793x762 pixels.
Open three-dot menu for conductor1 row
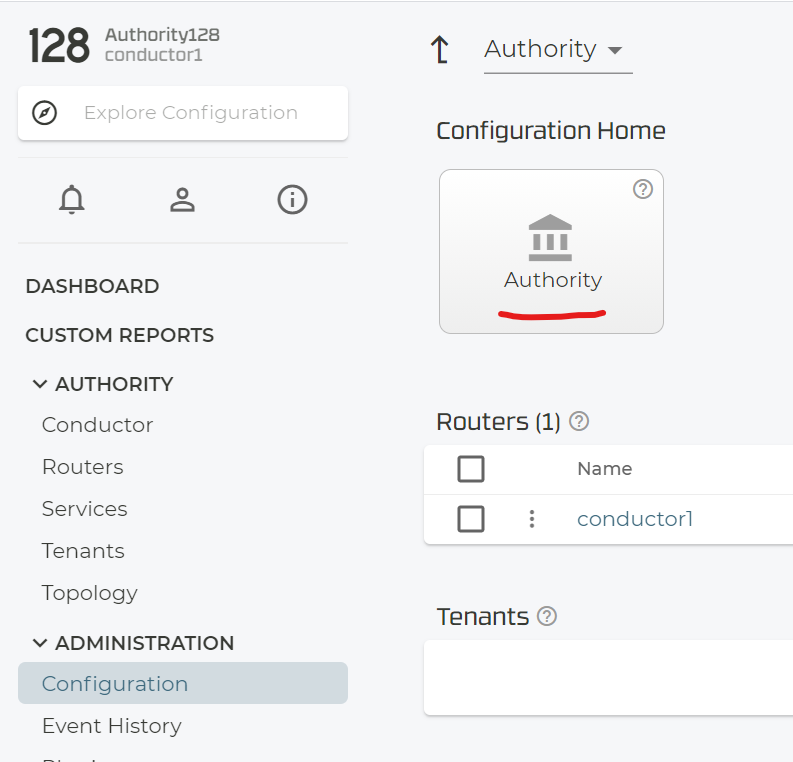pos(532,519)
